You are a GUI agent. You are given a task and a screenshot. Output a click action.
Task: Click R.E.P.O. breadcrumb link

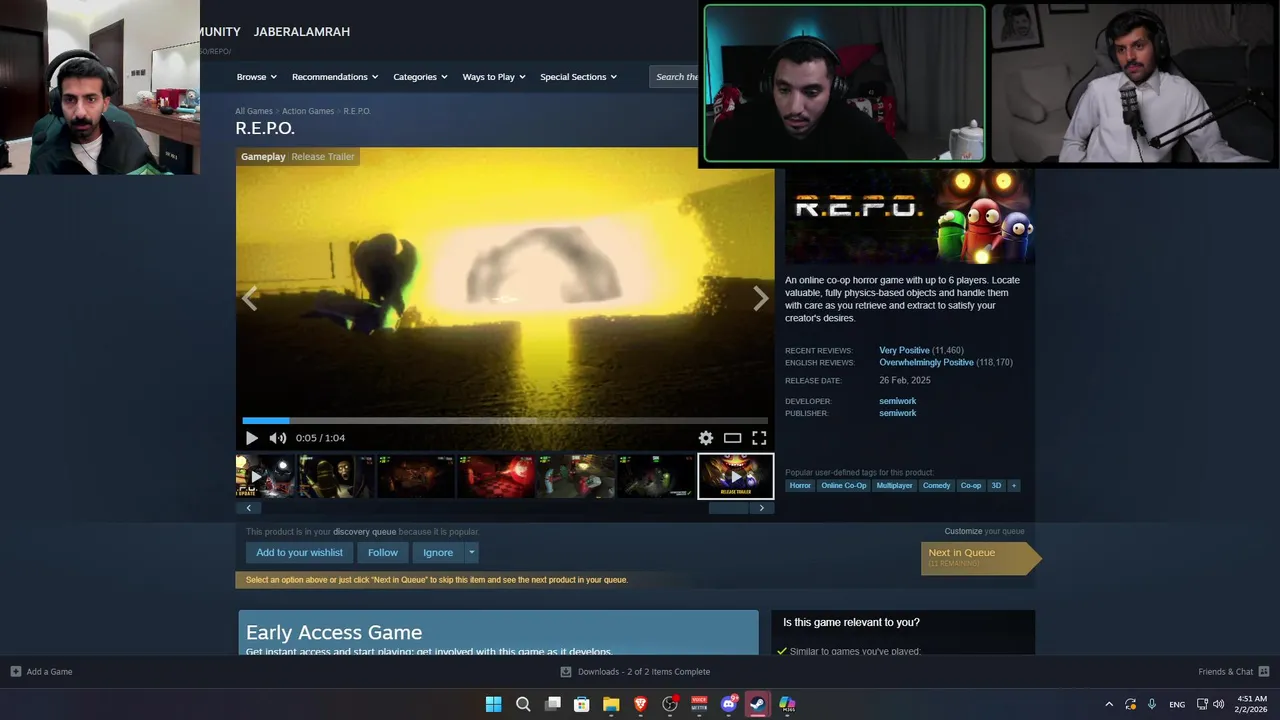click(357, 111)
